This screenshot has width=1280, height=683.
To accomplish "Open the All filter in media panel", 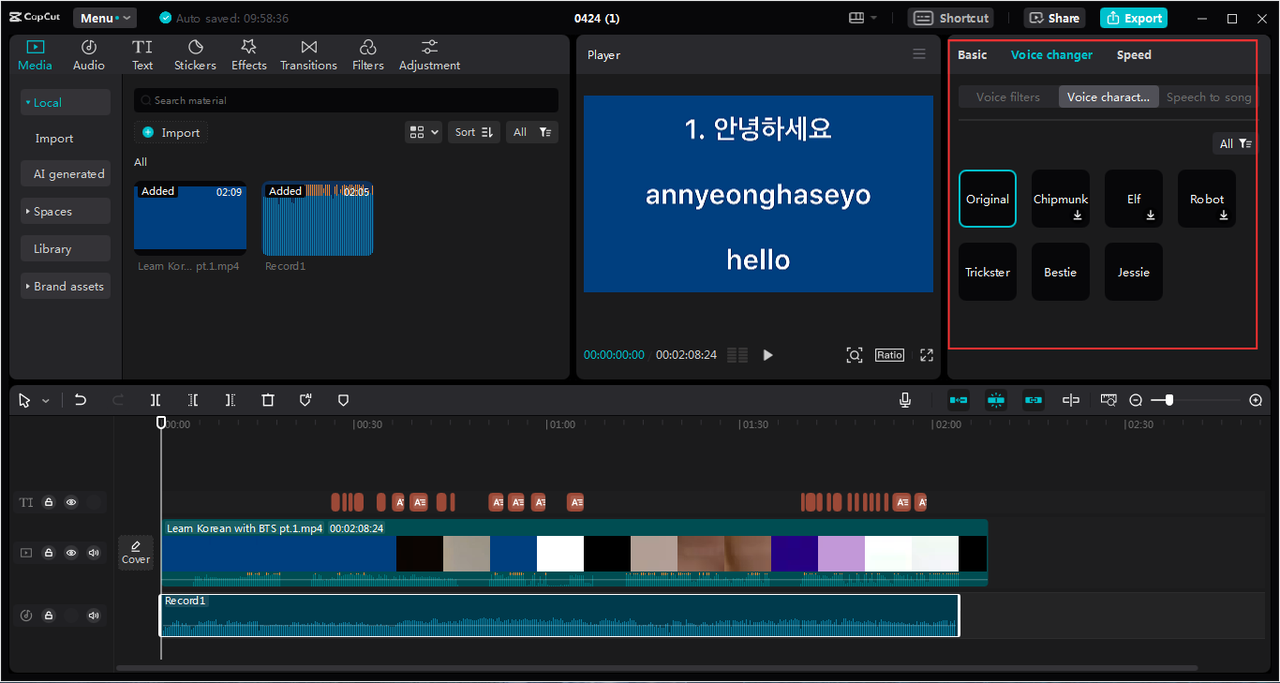I will [x=532, y=132].
